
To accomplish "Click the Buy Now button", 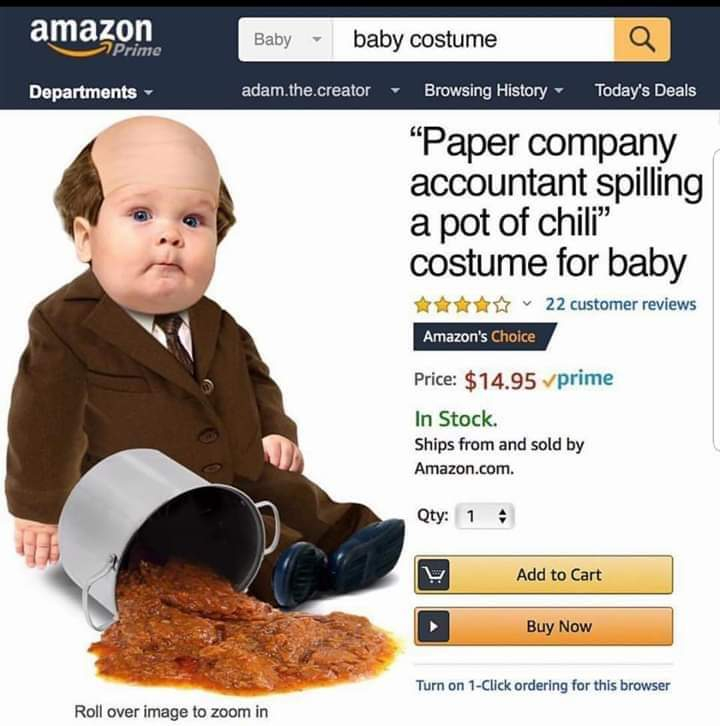I will [544, 626].
